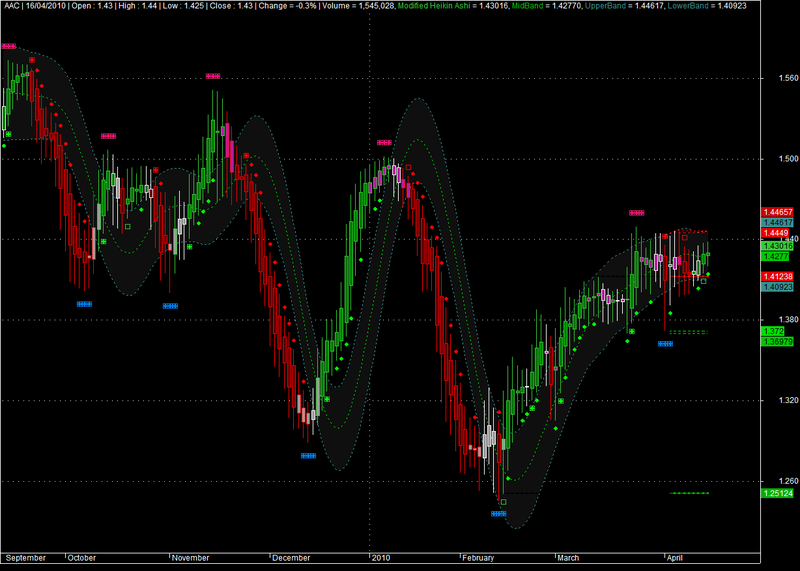
Task: Click the 2010 label on time axis
Action: (381, 558)
